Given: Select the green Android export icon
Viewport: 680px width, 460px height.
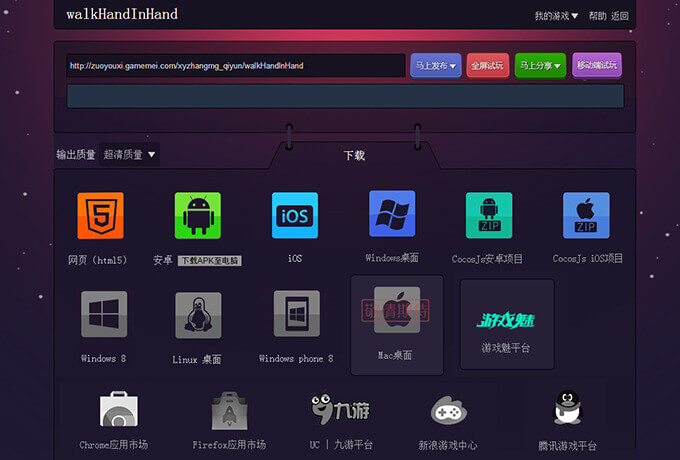Looking at the screenshot, I should coord(198,215).
